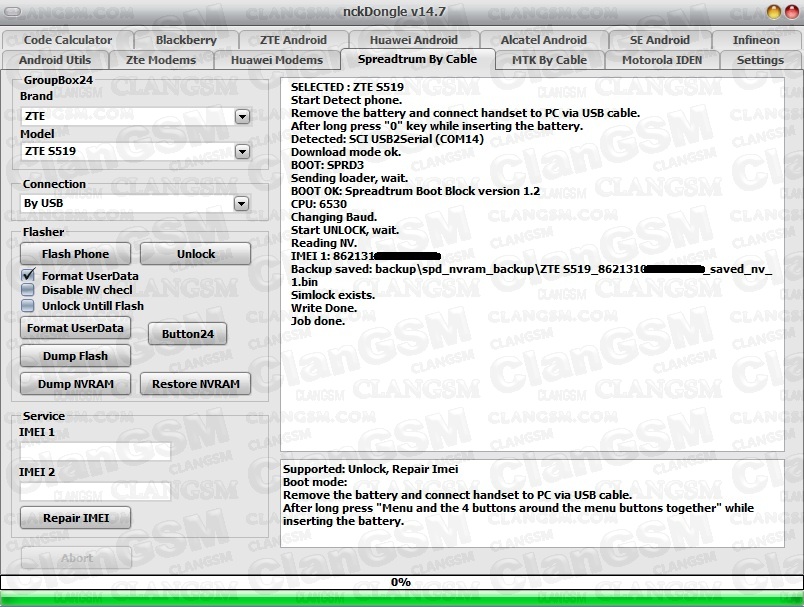Focus the IMEI 1 input field
804x607 pixels.
95,452
